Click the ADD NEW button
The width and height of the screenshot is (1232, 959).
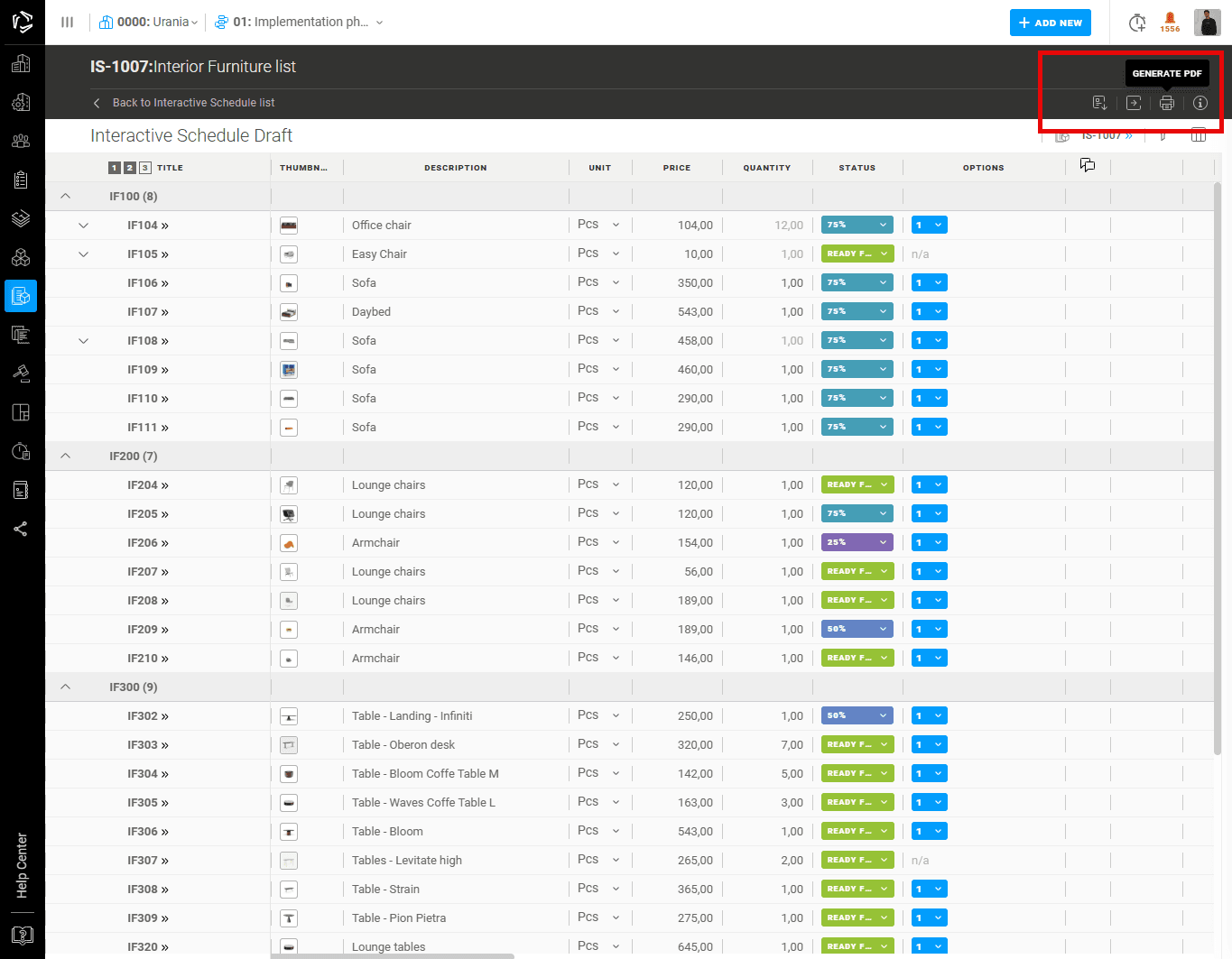click(1051, 23)
